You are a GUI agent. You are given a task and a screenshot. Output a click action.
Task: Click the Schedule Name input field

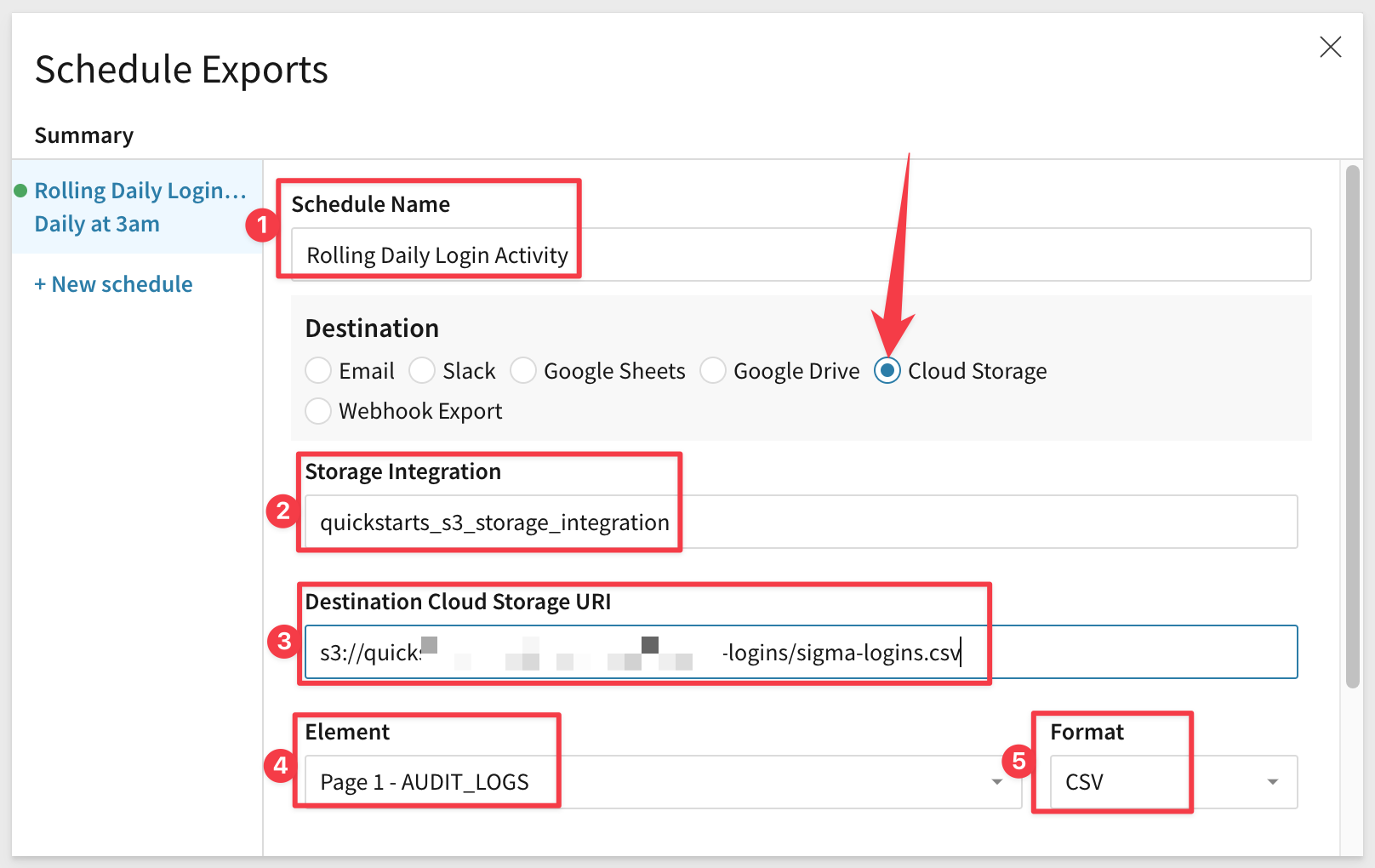click(x=801, y=254)
